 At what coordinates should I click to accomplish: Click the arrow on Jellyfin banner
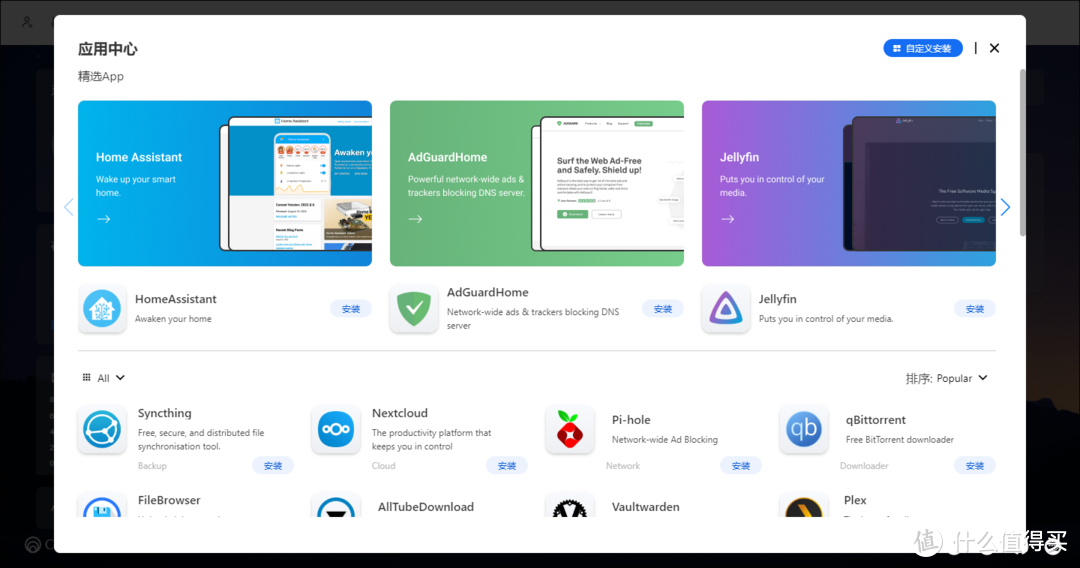(727, 219)
